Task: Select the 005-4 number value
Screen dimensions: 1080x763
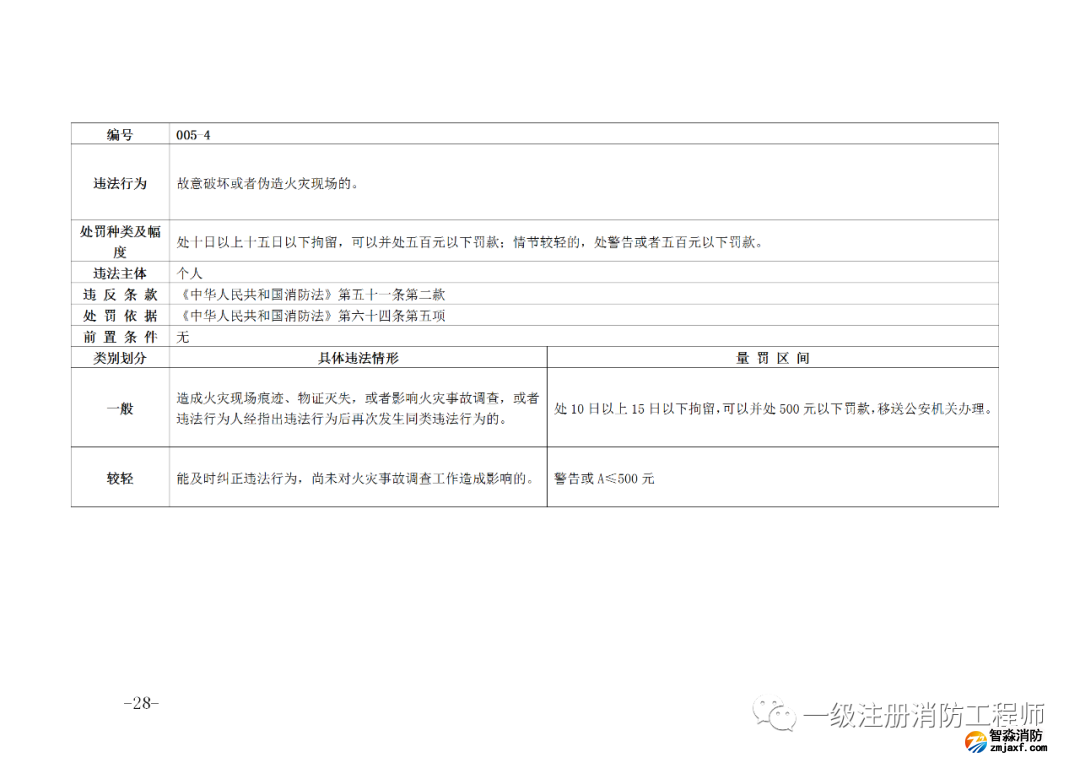Action: coord(193,134)
